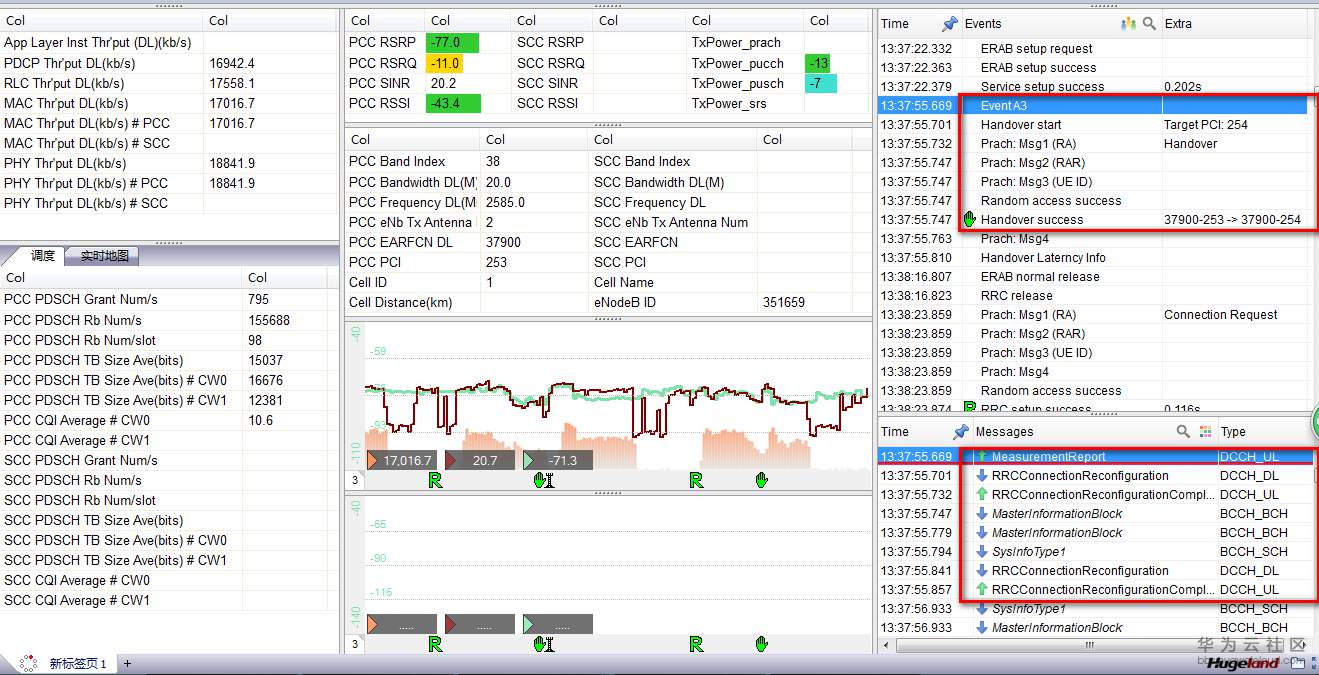1319x675 pixels.
Task: Click the Target PCI: 254 extra value
Action: [x=1206, y=125]
